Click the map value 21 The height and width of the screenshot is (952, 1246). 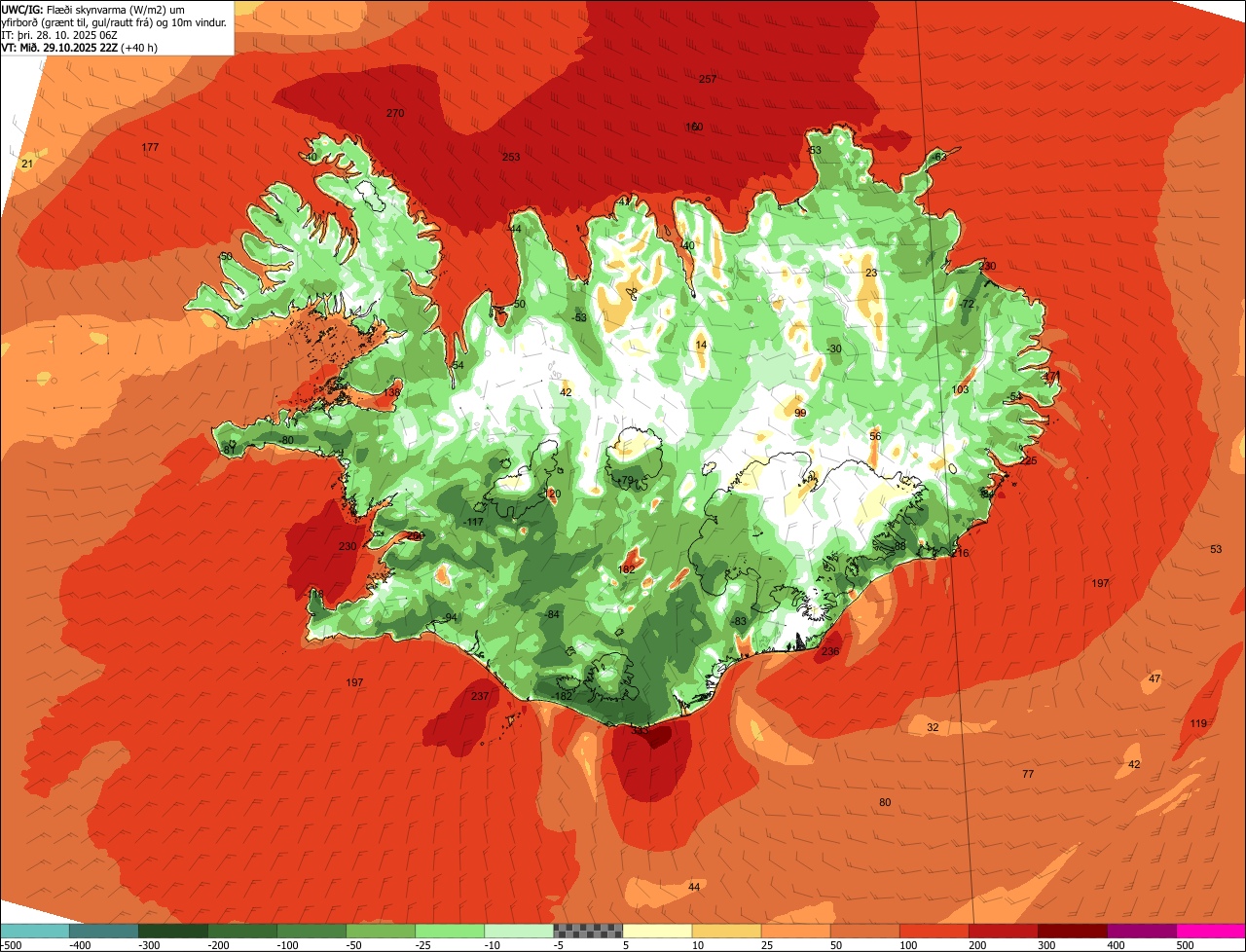click(x=27, y=163)
